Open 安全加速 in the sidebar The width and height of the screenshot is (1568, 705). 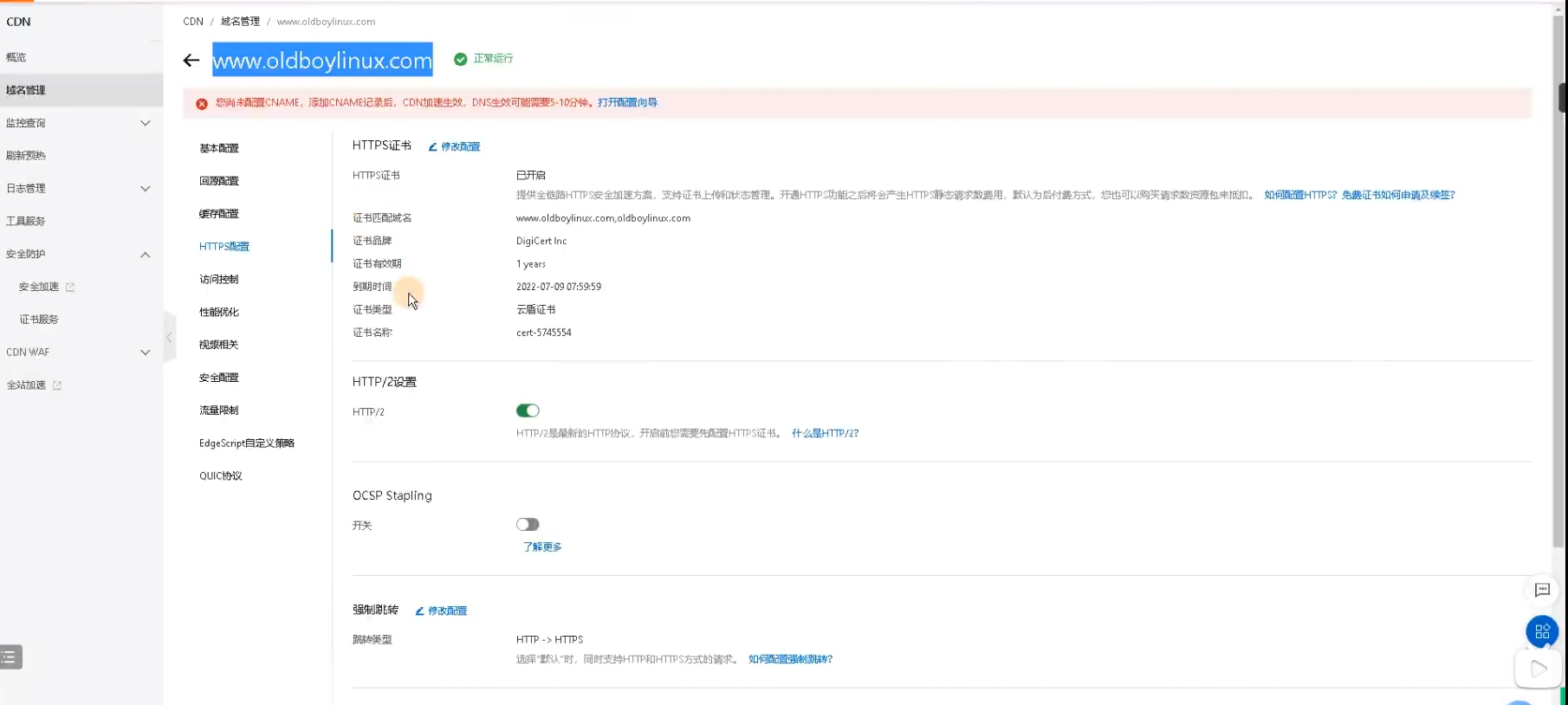pyautogui.click(x=39, y=287)
